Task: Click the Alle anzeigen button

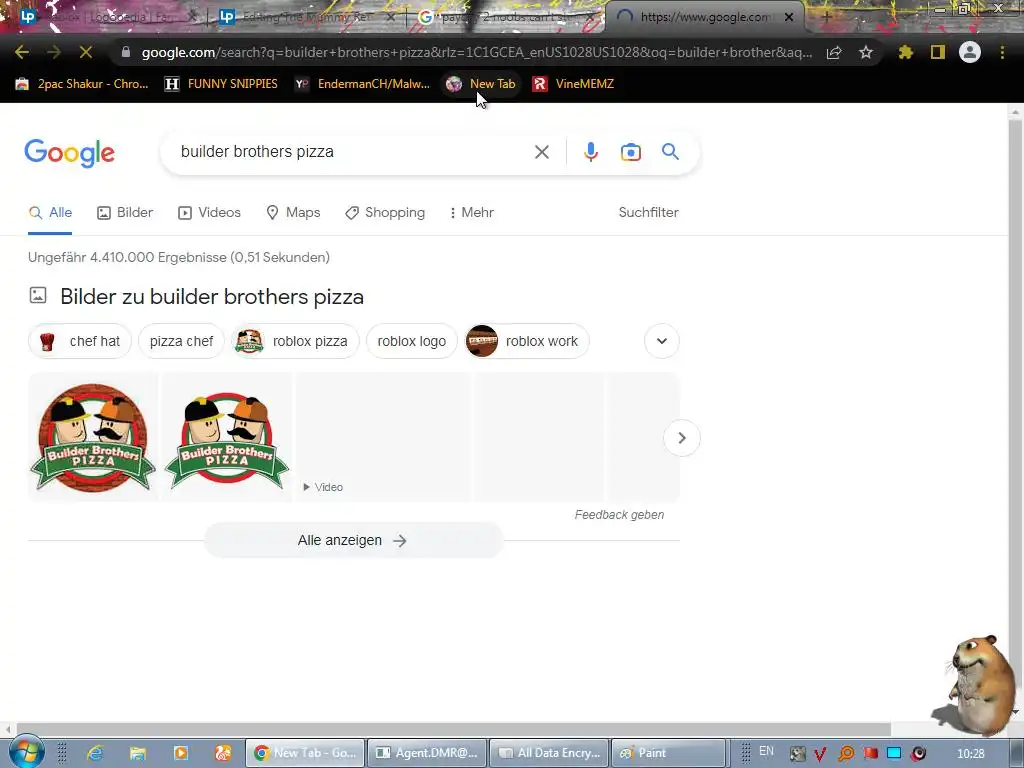Action: click(353, 541)
